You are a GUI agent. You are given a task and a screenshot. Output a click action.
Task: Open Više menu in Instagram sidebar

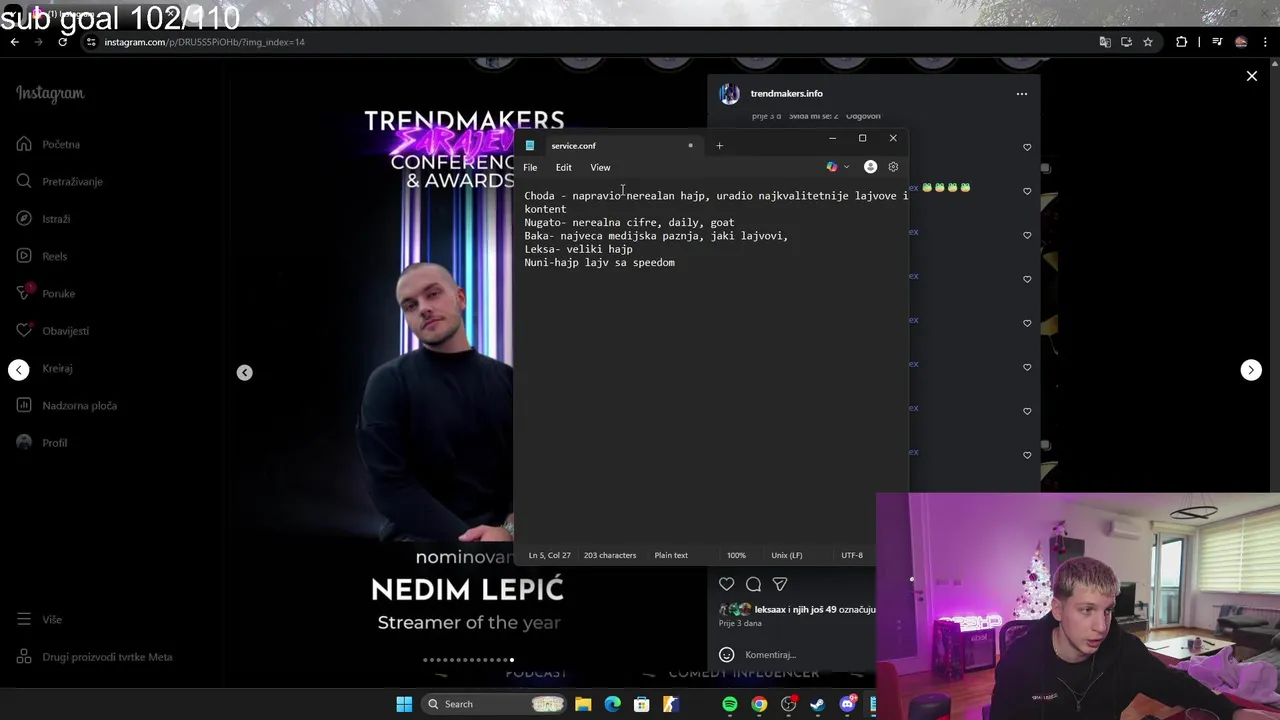40,619
